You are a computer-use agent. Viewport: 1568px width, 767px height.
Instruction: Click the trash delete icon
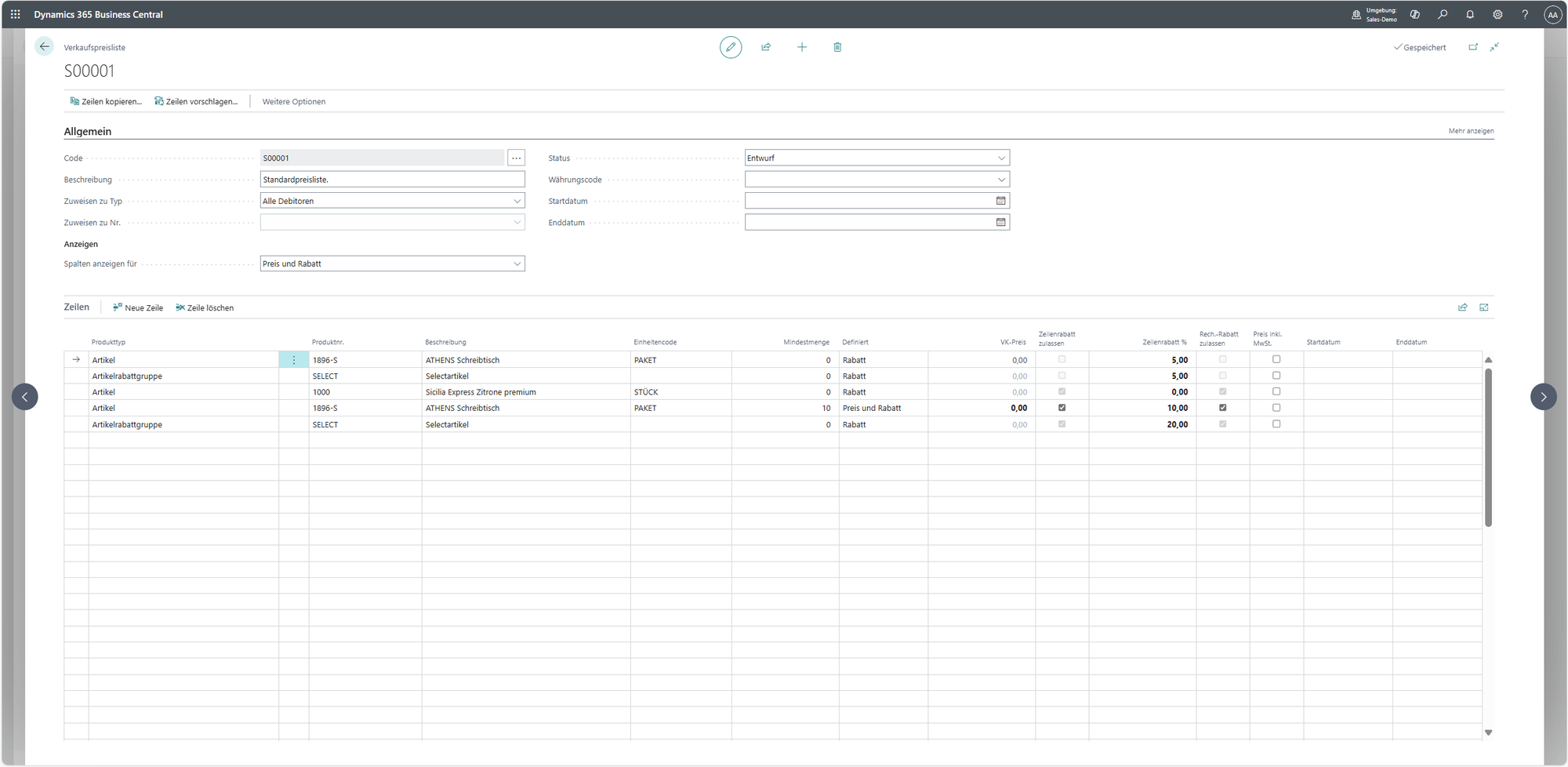(837, 47)
